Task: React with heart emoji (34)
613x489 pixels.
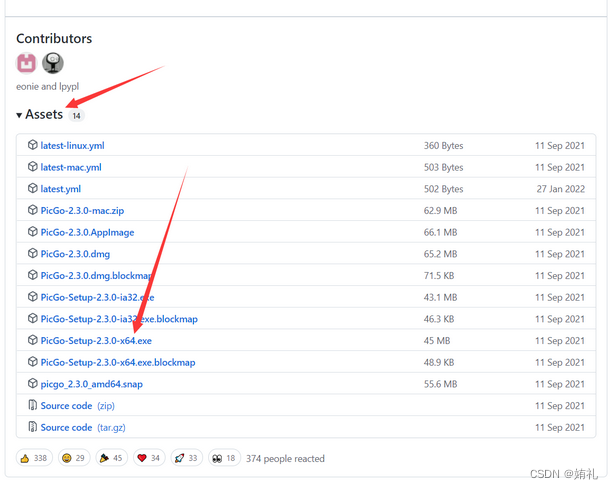Action: coord(149,458)
